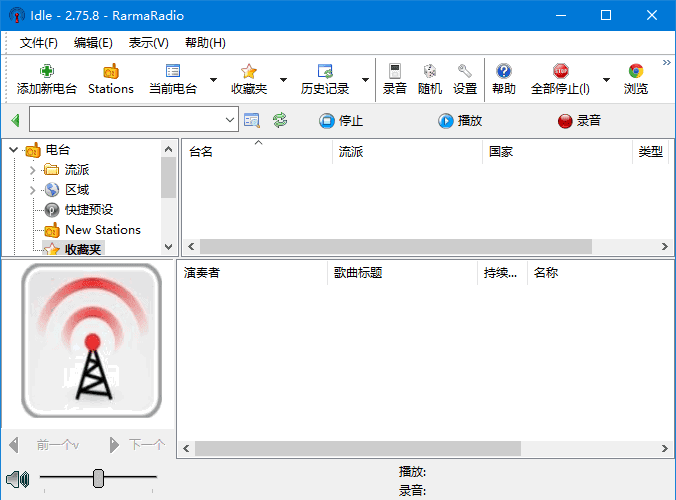Sort by station list 流派 column header
The width and height of the screenshot is (676, 500).
pos(407,152)
